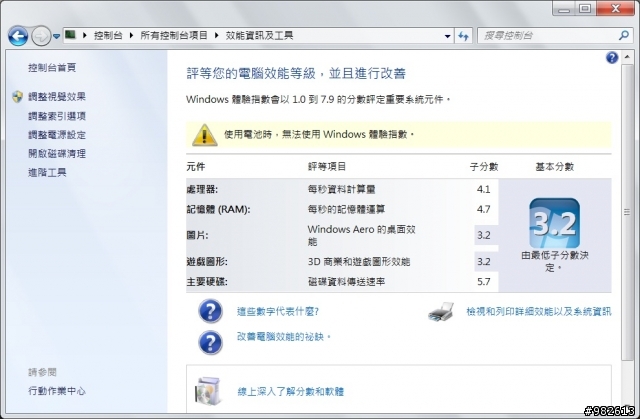The image size is (640, 419).
Task: Open 這些數字代表什麼? link
Action: click(x=278, y=312)
